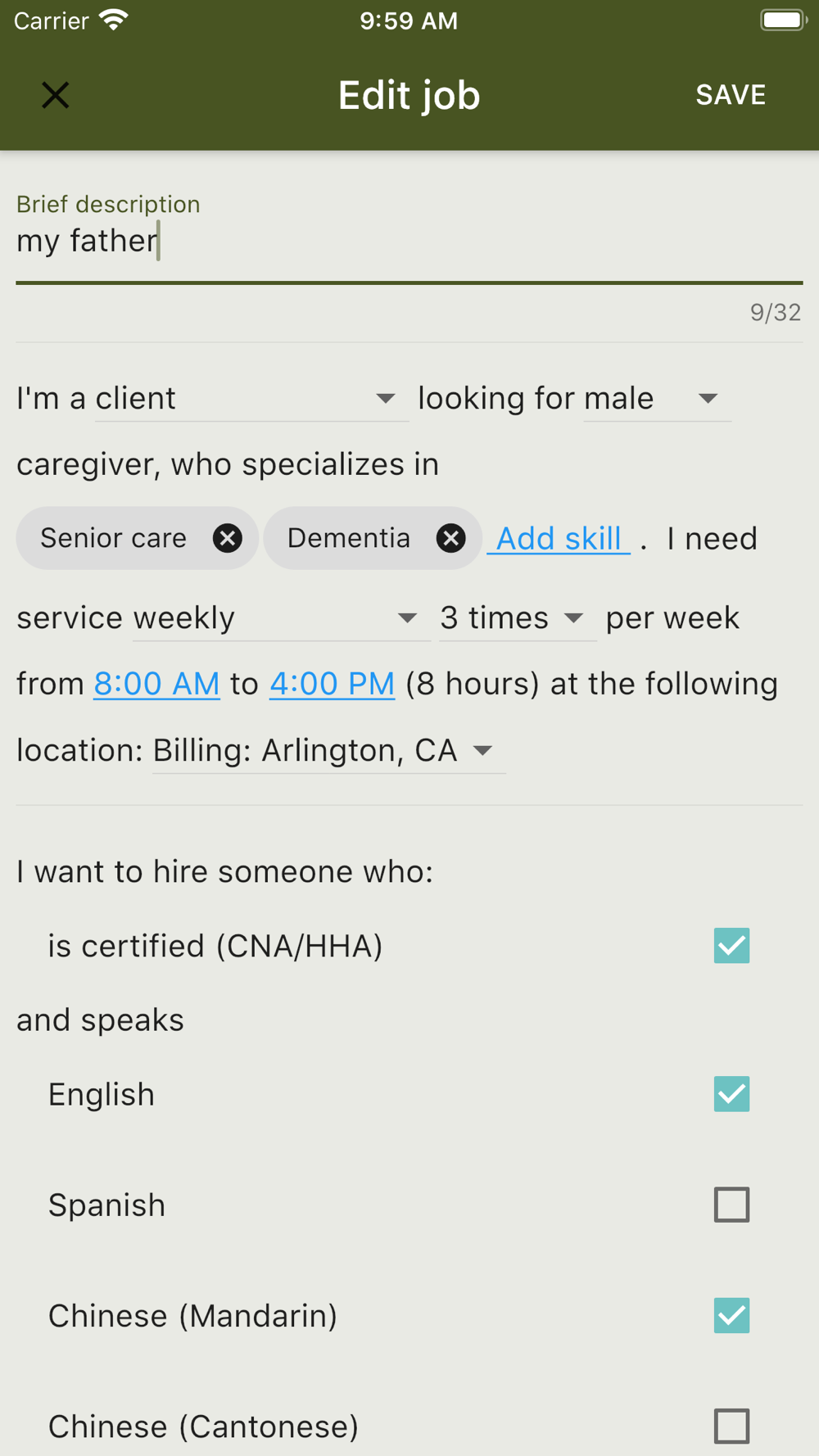
Task: Enable the Spanish language checkbox
Action: [731, 1205]
